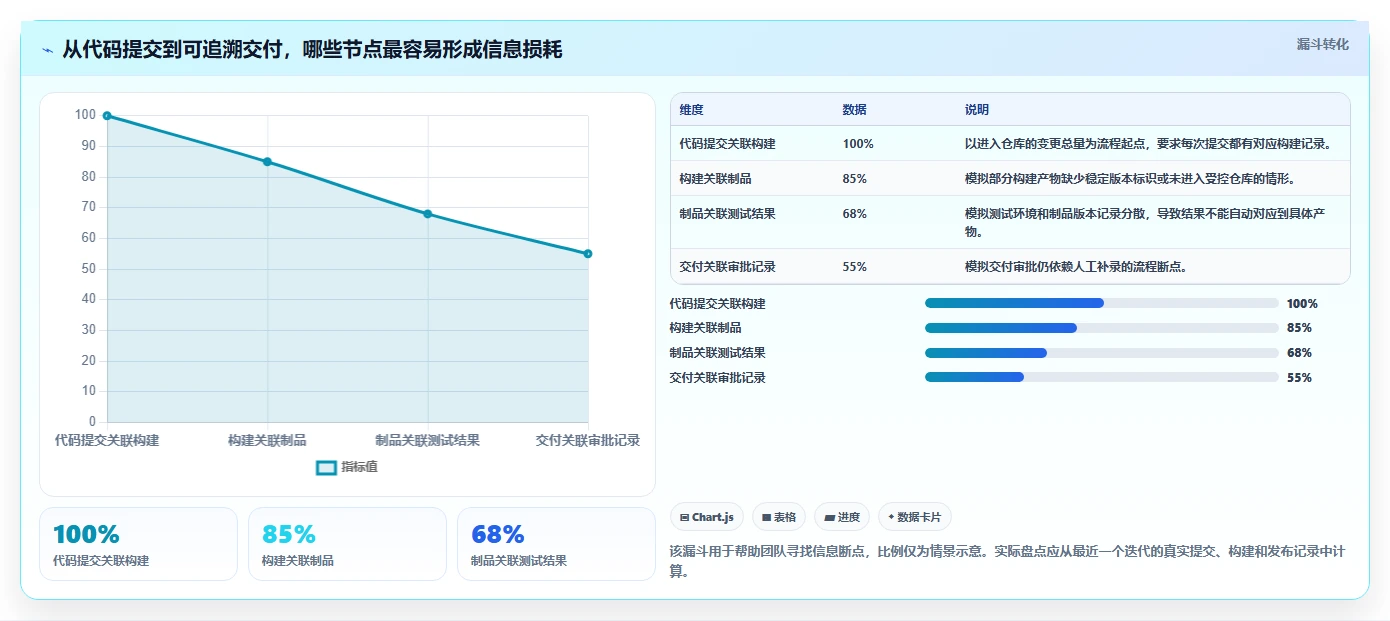The height and width of the screenshot is (621, 1390).
Task: Click the 漏斗转化 tag in the header
Action: click(1322, 45)
